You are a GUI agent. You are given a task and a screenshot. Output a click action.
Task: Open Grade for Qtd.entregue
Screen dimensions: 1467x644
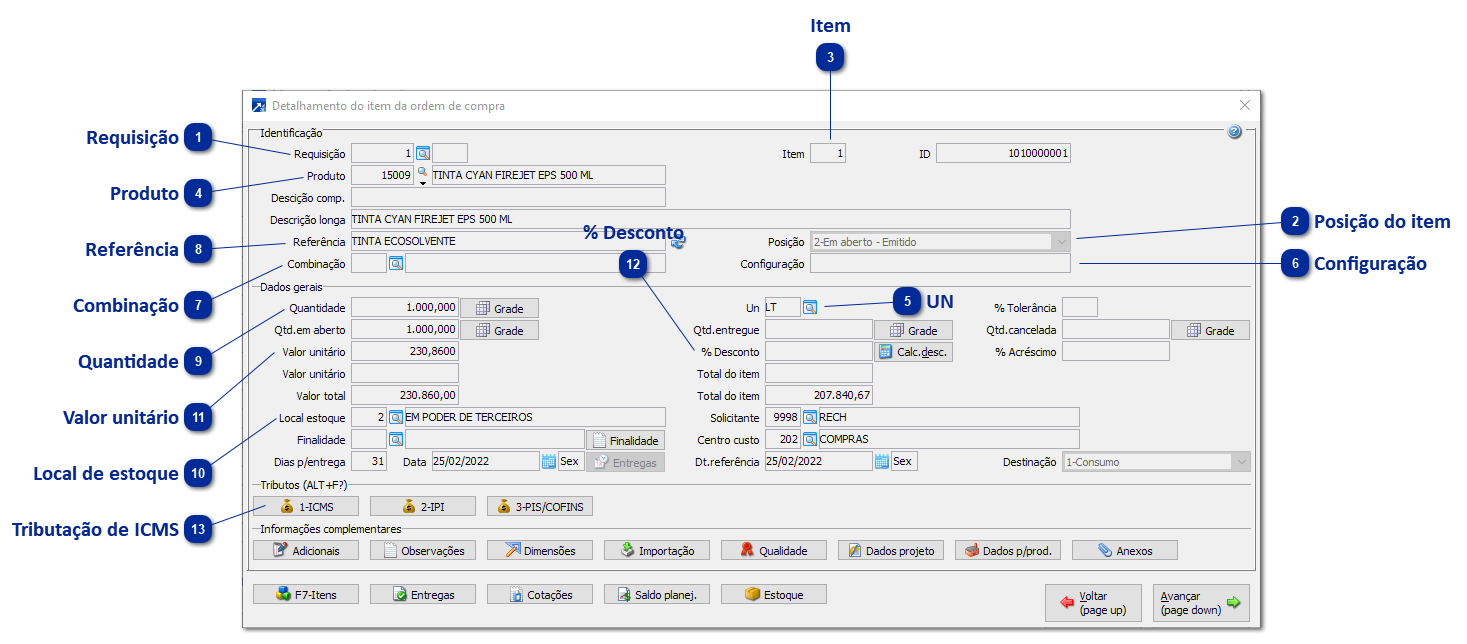point(913,330)
